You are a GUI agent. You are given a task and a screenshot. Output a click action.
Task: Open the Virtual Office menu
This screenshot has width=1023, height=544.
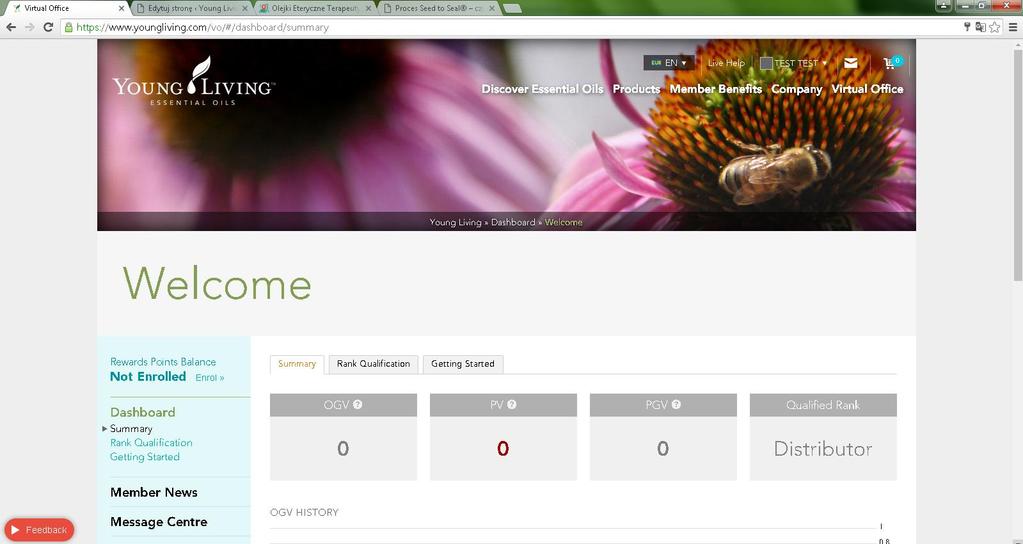867,89
